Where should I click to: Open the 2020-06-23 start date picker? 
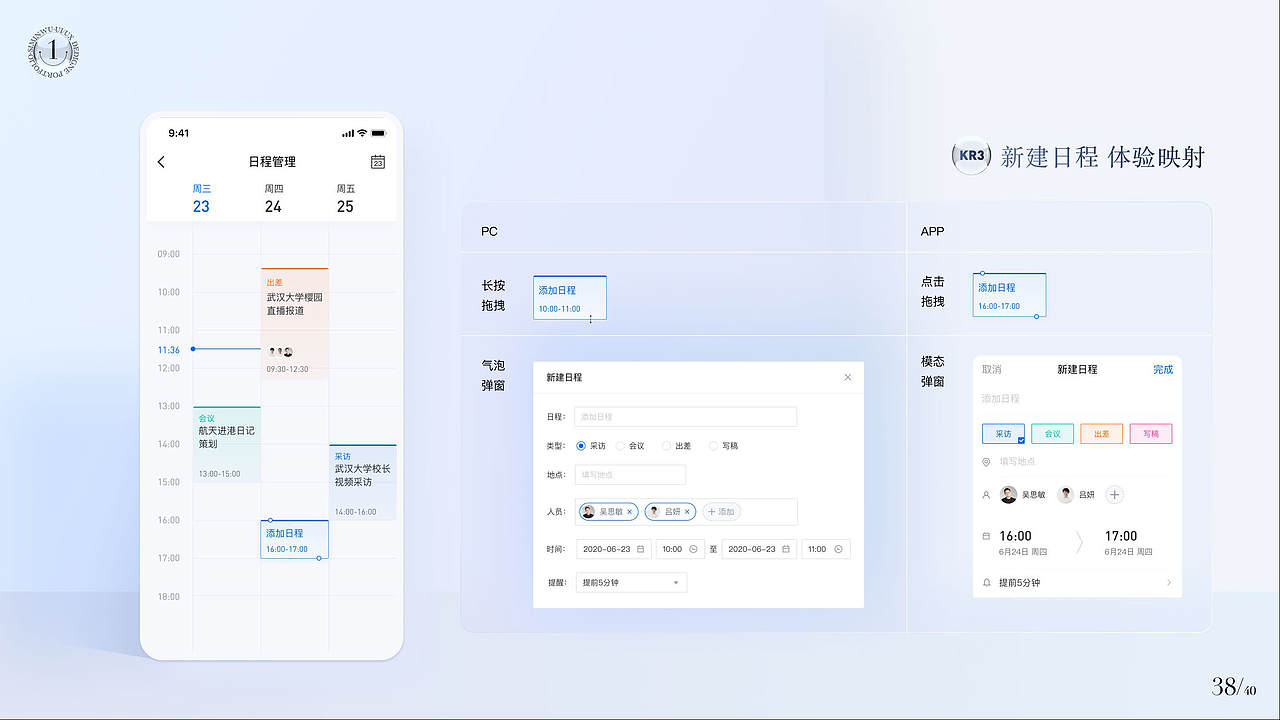point(613,549)
